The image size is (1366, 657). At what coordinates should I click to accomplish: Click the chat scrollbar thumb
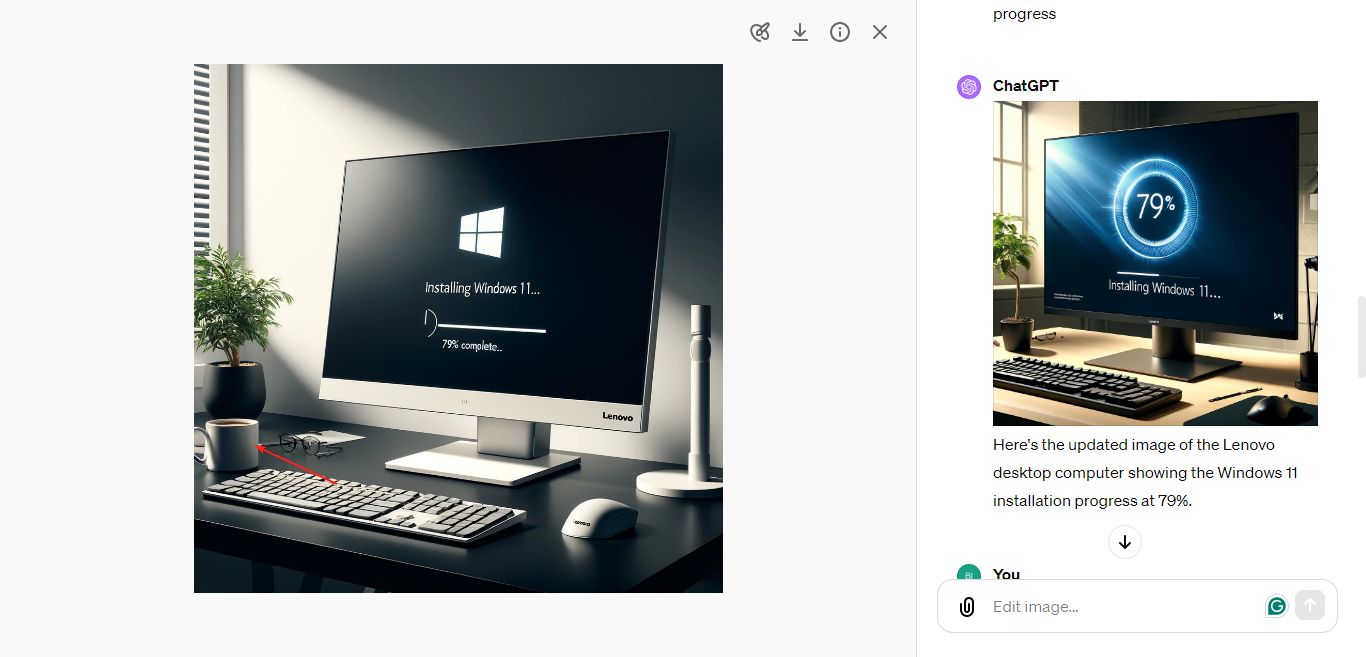pos(1361,337)
